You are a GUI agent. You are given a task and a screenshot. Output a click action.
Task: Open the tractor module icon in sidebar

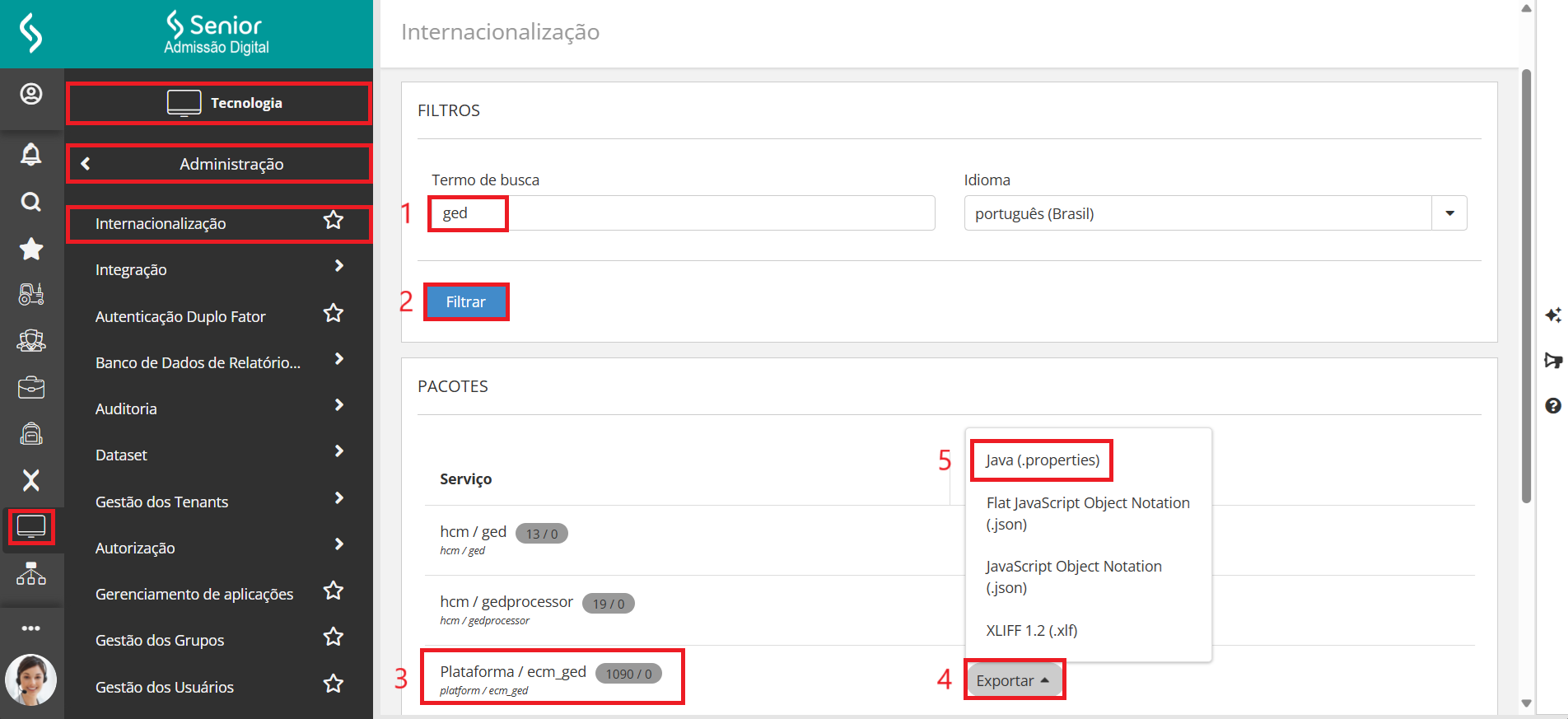[x=31, y=294]
